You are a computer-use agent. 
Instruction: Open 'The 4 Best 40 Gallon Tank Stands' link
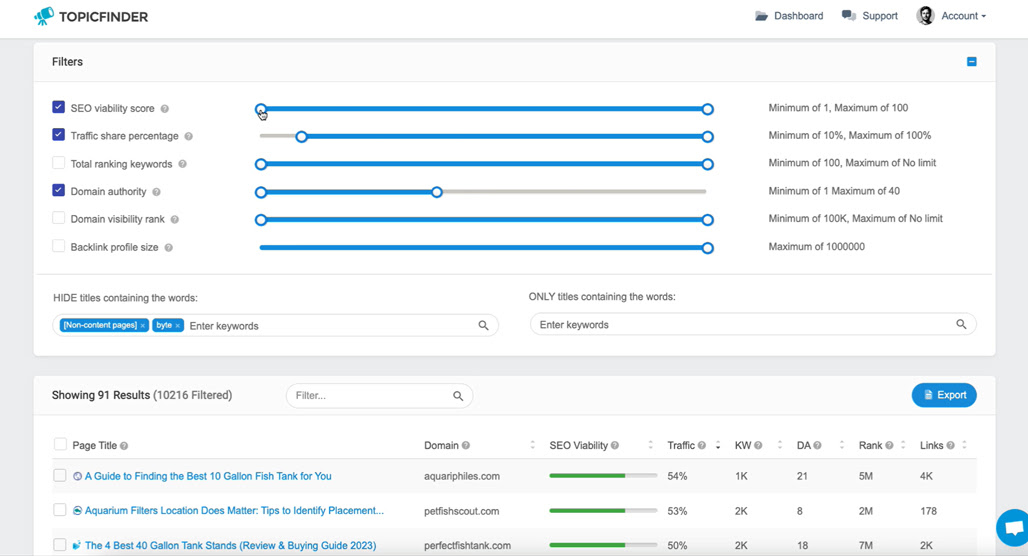click(230, 546)
